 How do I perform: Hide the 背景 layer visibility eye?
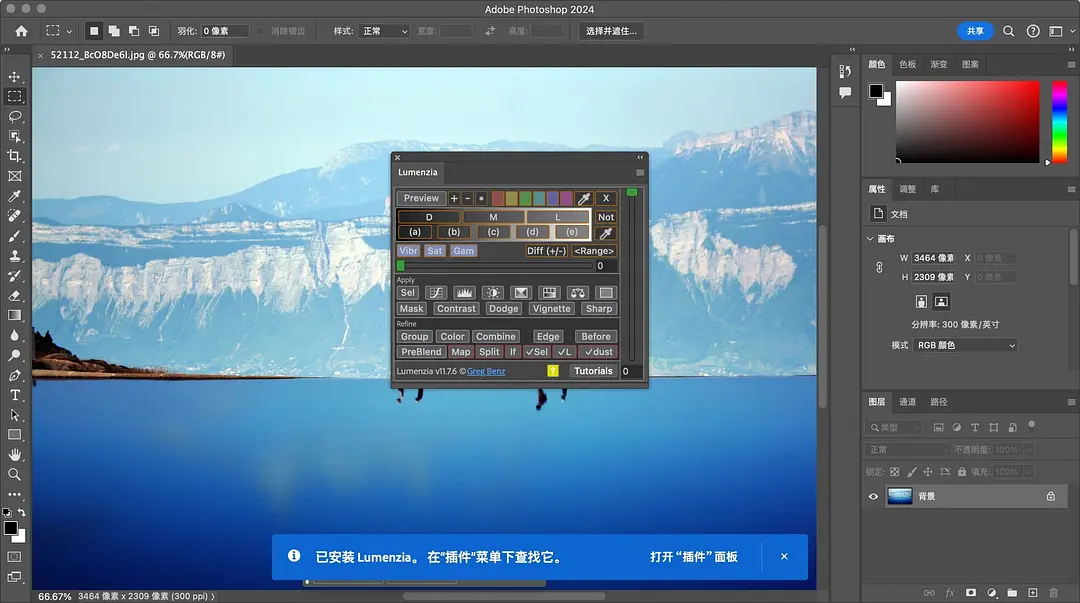point(873,495)
